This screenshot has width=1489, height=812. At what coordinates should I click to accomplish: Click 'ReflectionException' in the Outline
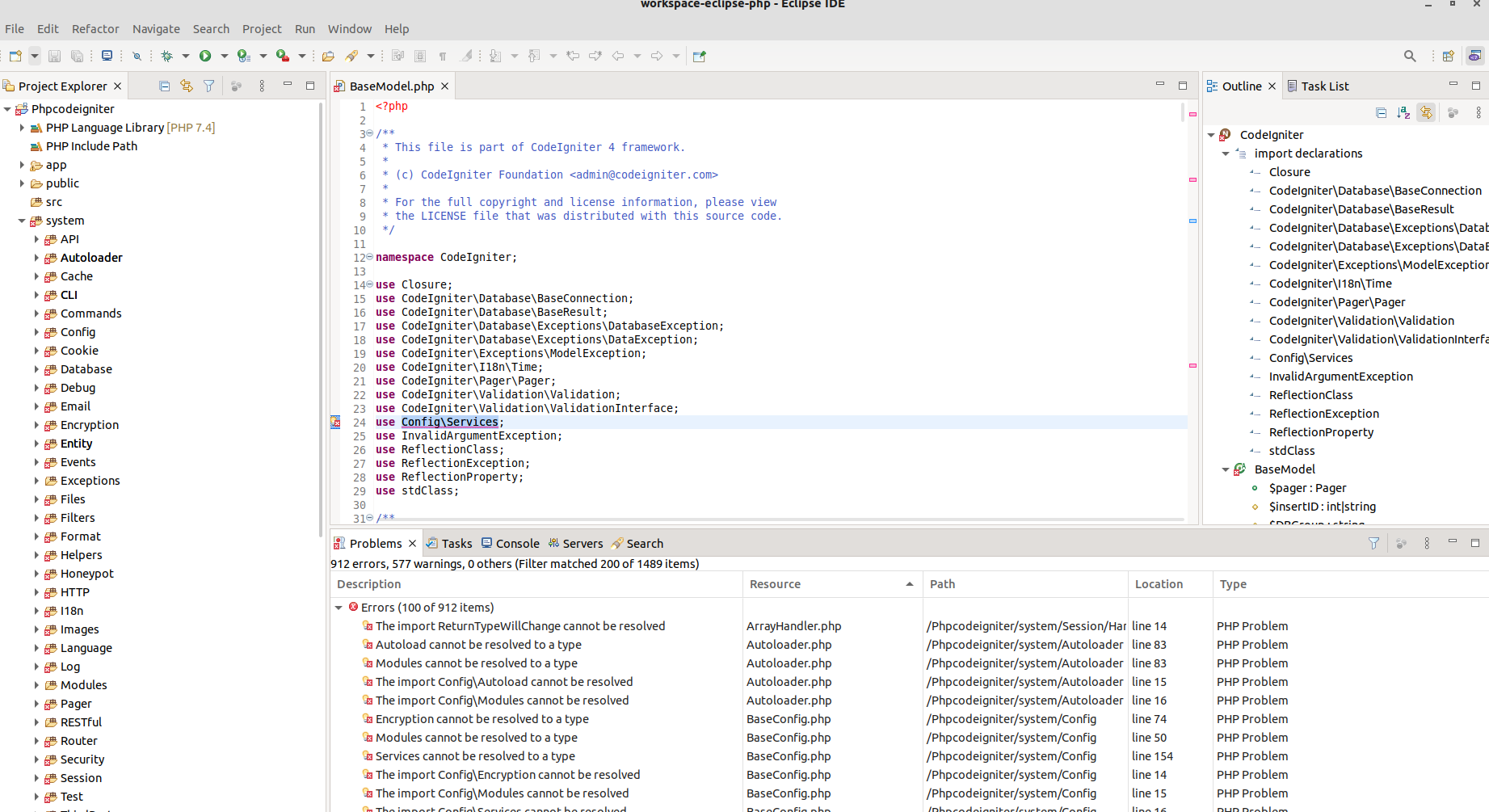[1323, 414]
